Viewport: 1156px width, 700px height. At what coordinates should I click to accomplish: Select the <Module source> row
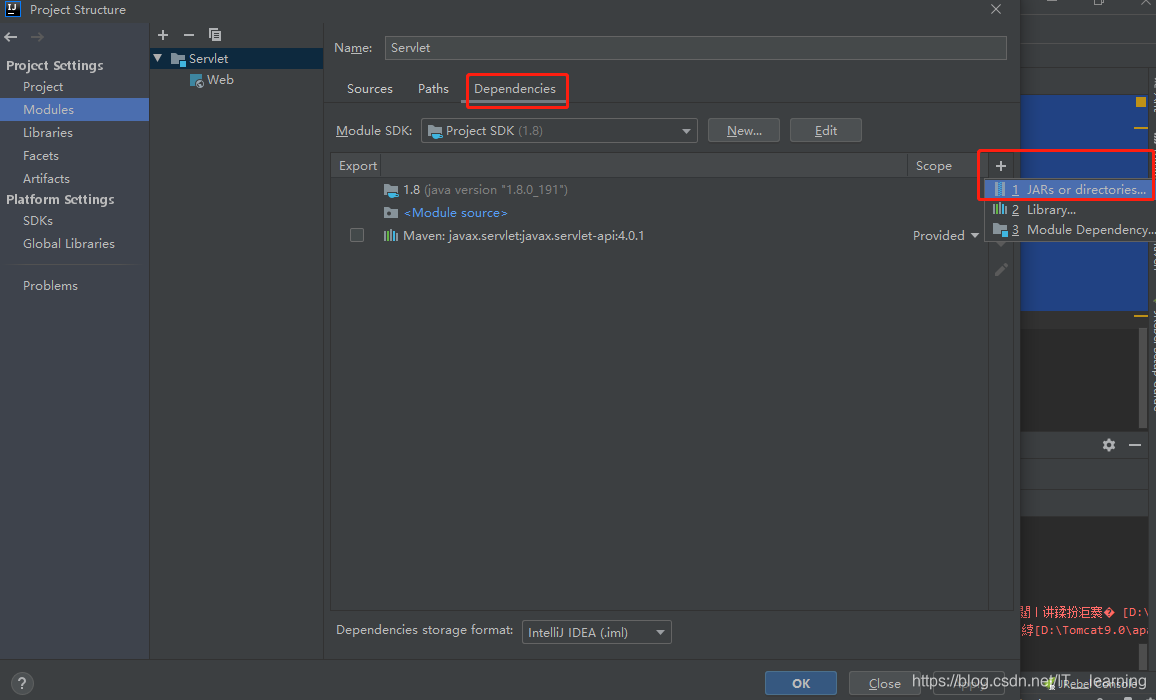coord(659,212)
